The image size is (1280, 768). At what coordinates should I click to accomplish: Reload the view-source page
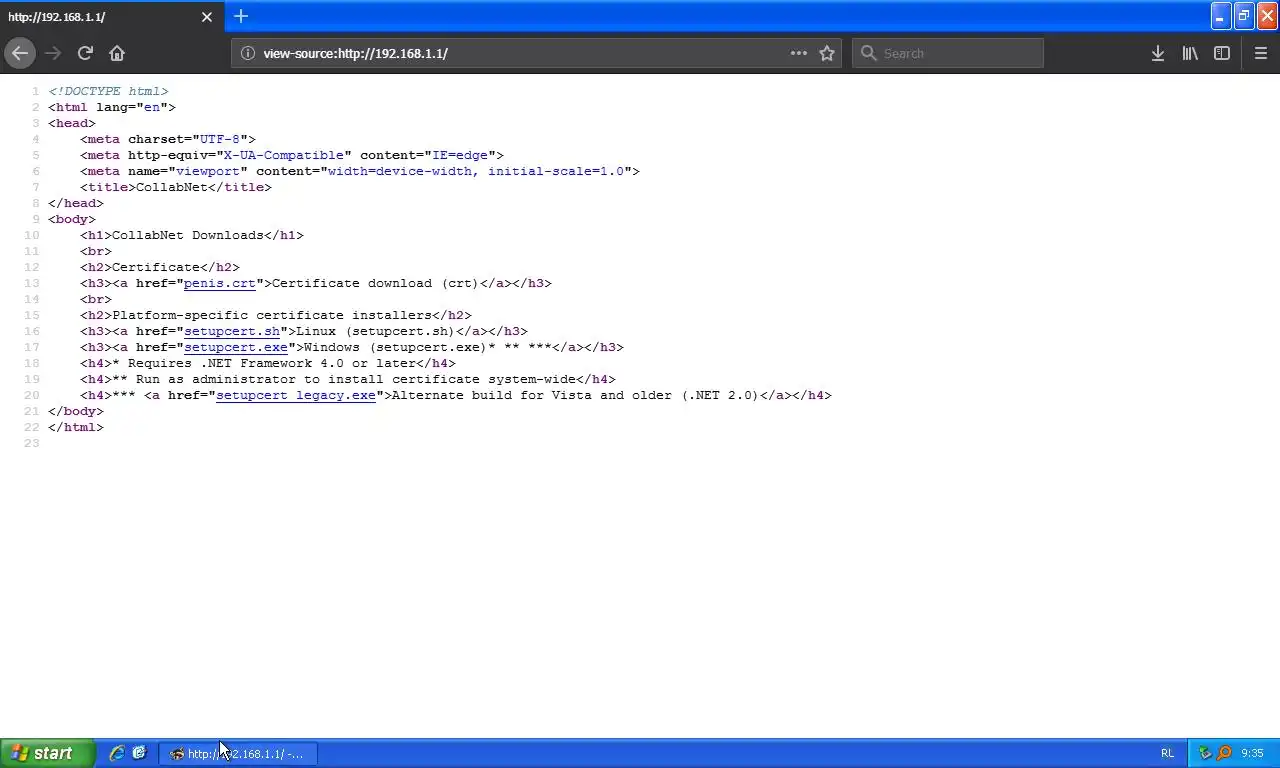(x=85, y=53)
